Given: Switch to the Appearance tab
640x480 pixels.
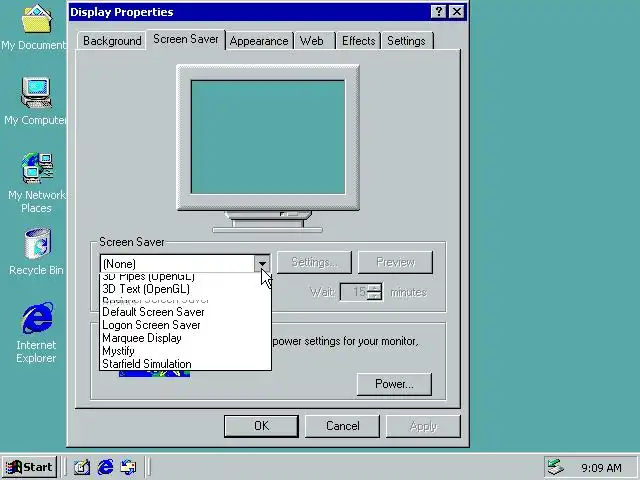Looking at the screenshot, I should click(x=259, y=41).
